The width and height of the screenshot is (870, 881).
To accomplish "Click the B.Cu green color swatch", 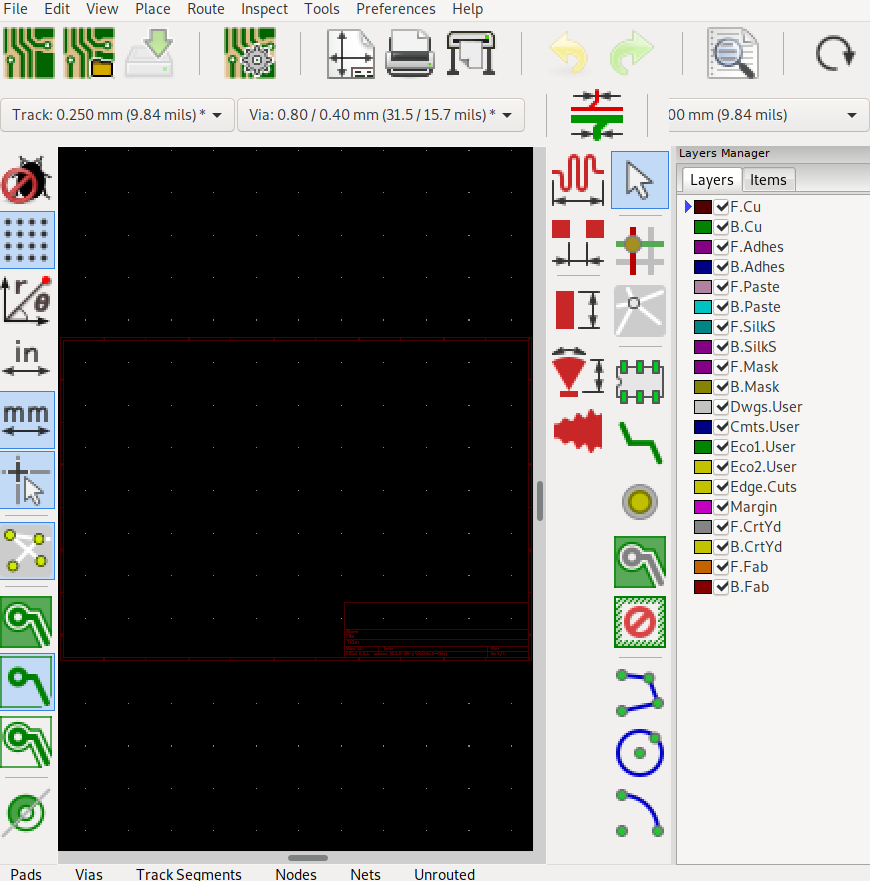I will [x=703, y=227].
